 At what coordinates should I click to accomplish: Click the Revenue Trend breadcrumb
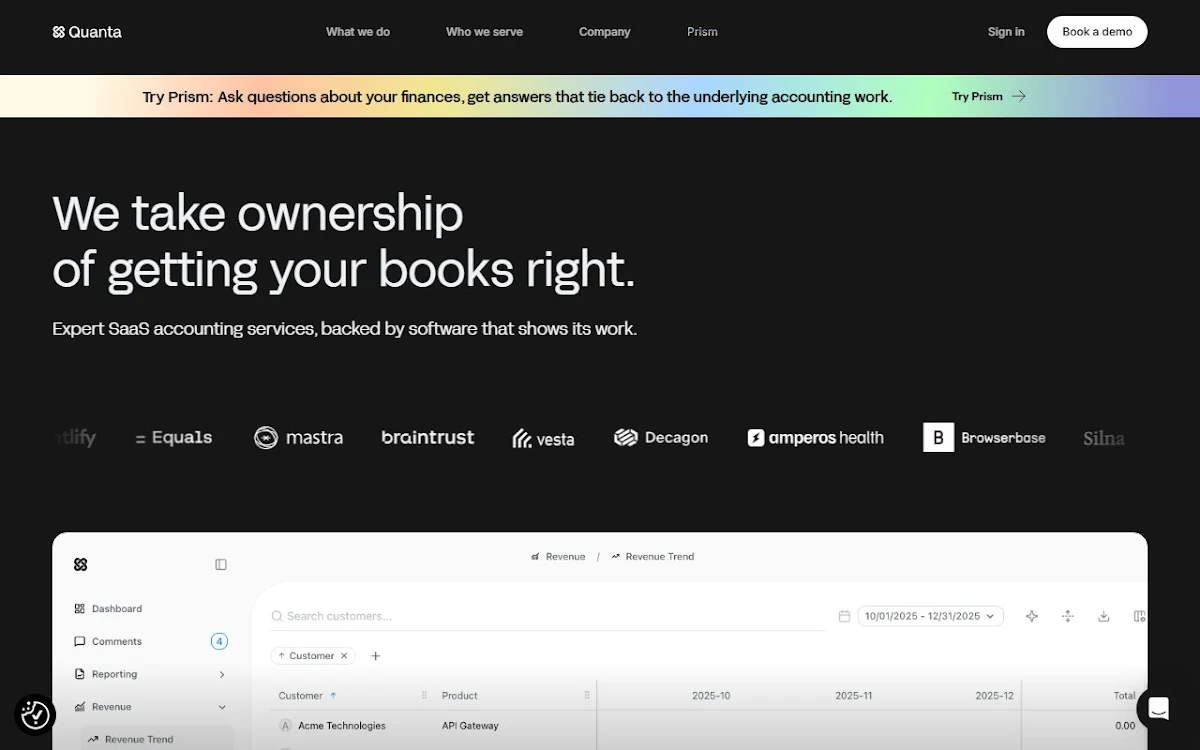click(652, 556)
